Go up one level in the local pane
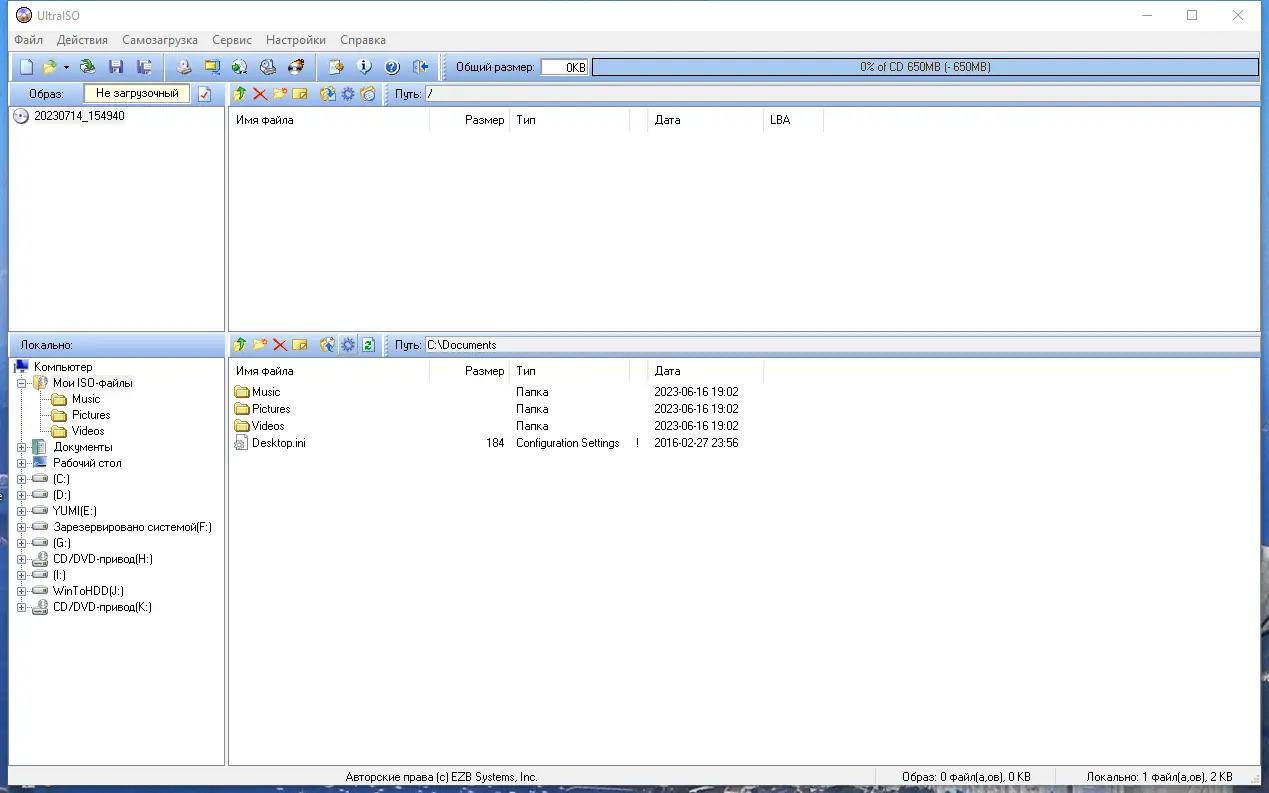This screenshot has height=793, width=1269. coord(240,344)
